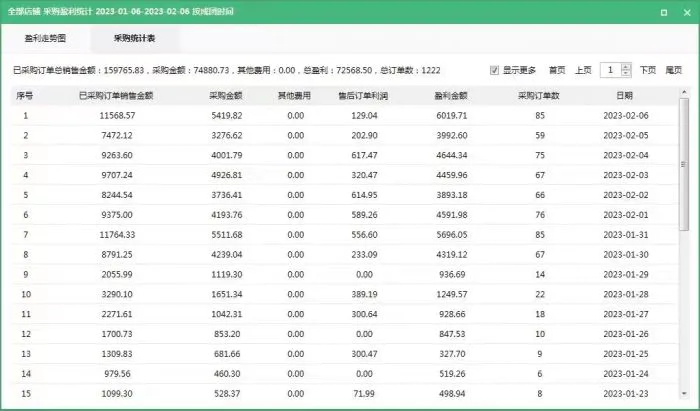Maximize the statistics window

(x=664, y=11)
